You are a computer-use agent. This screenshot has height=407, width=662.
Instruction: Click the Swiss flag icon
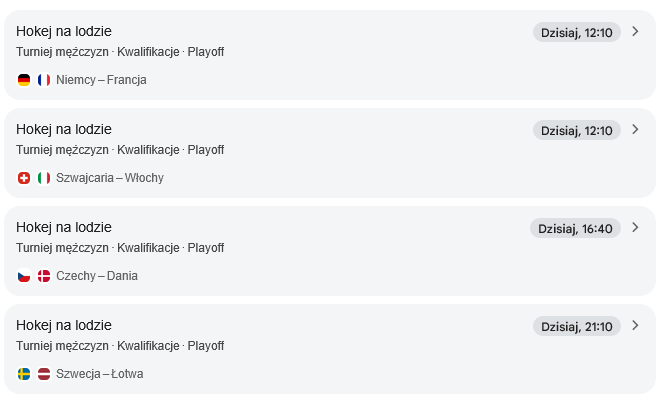(24, 178)
